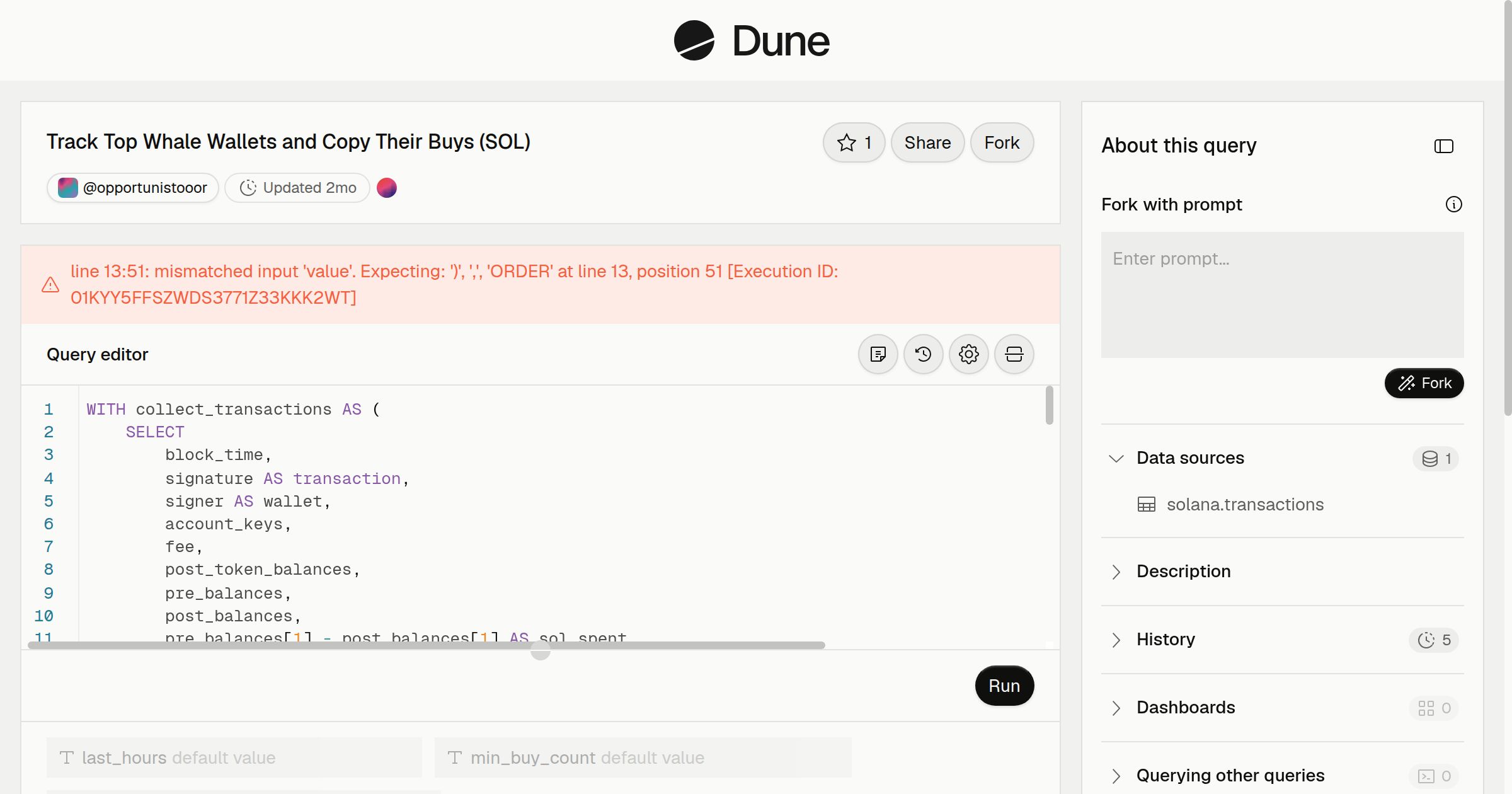The image size is (1512, 794).
Task: Toggle the editor expand layout icon
Action: pos(1014,354)
